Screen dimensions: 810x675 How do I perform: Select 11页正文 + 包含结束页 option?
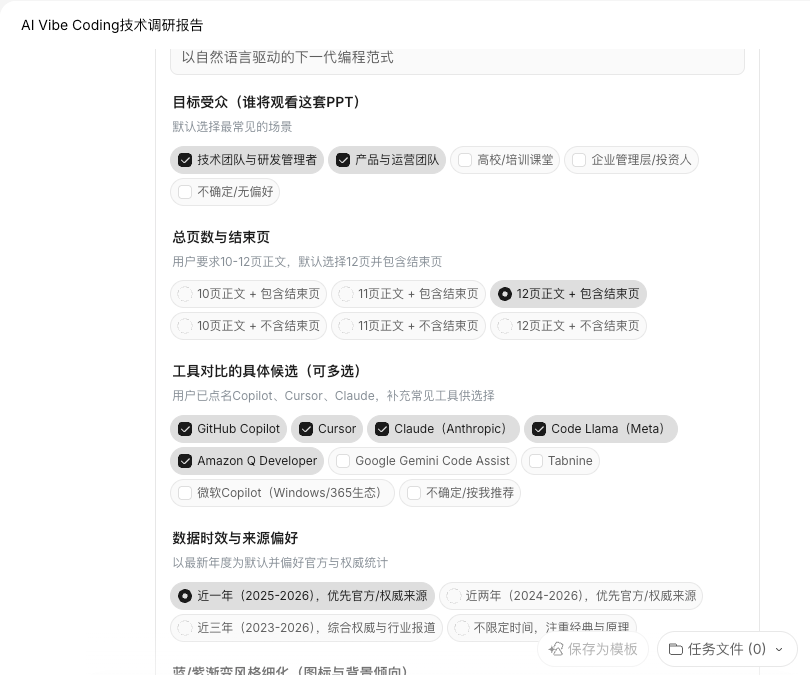coord(408,294)
